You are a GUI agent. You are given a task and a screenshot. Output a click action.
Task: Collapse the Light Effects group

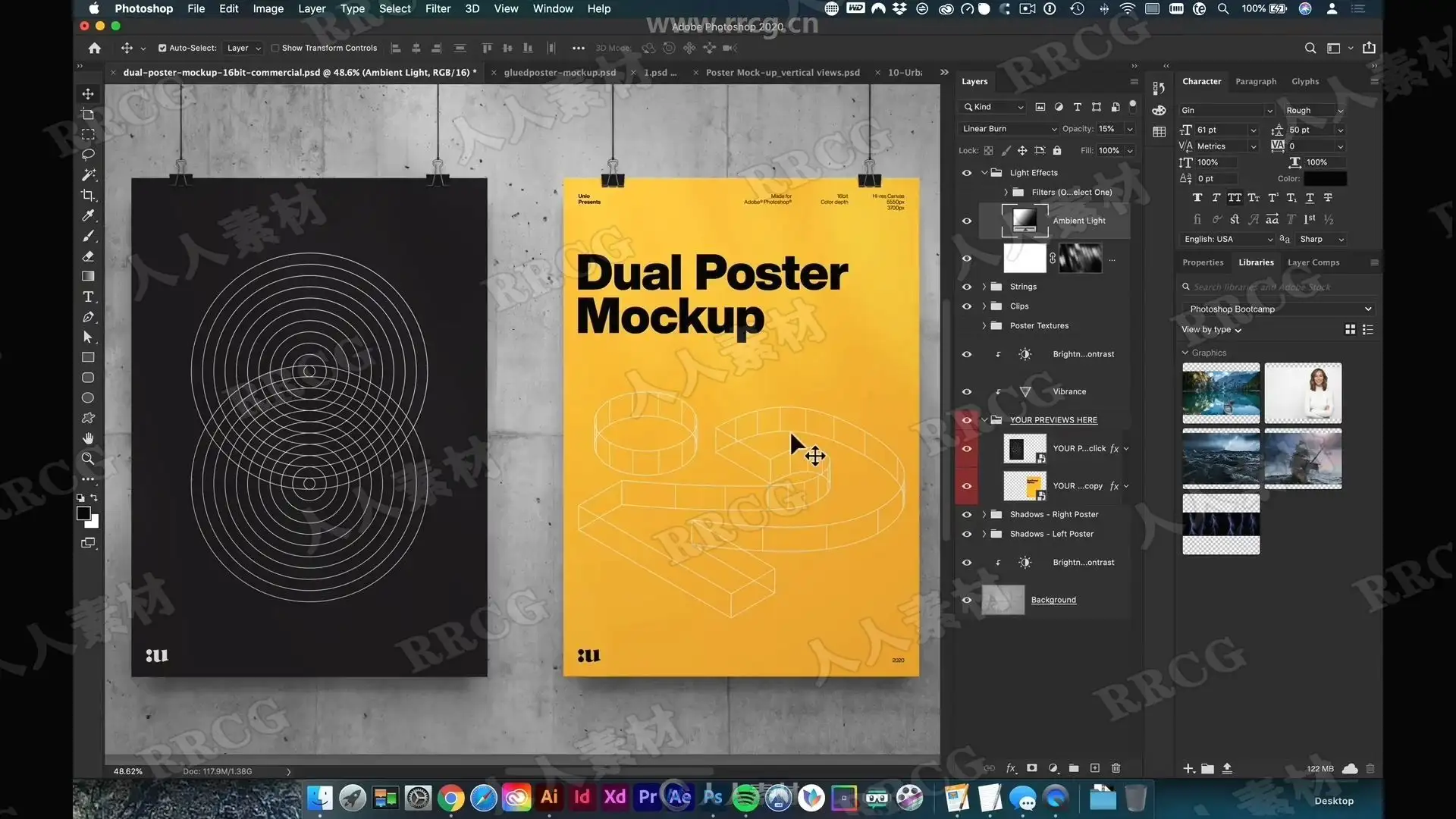coord(984,173)
